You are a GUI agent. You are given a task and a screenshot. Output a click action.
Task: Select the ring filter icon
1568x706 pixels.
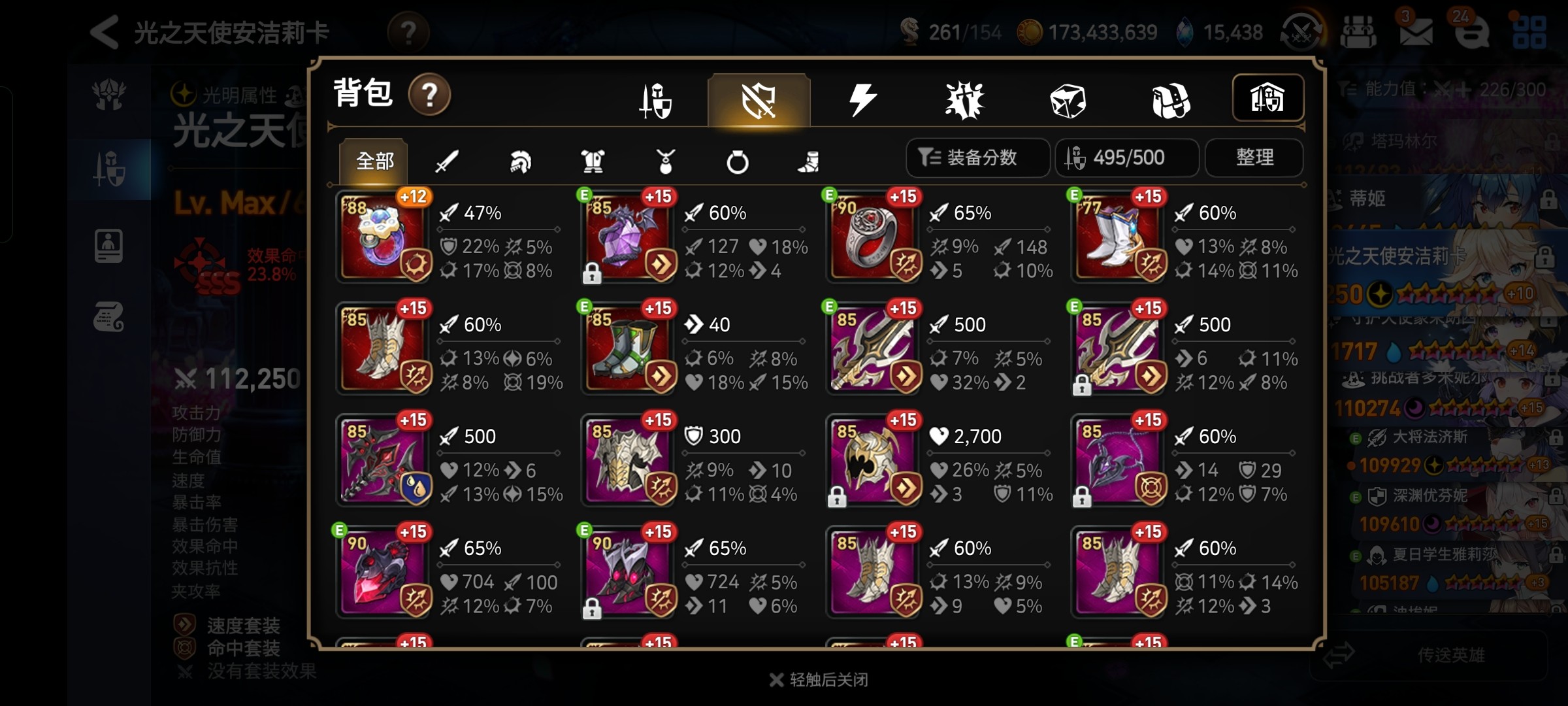tap(738, 161)
